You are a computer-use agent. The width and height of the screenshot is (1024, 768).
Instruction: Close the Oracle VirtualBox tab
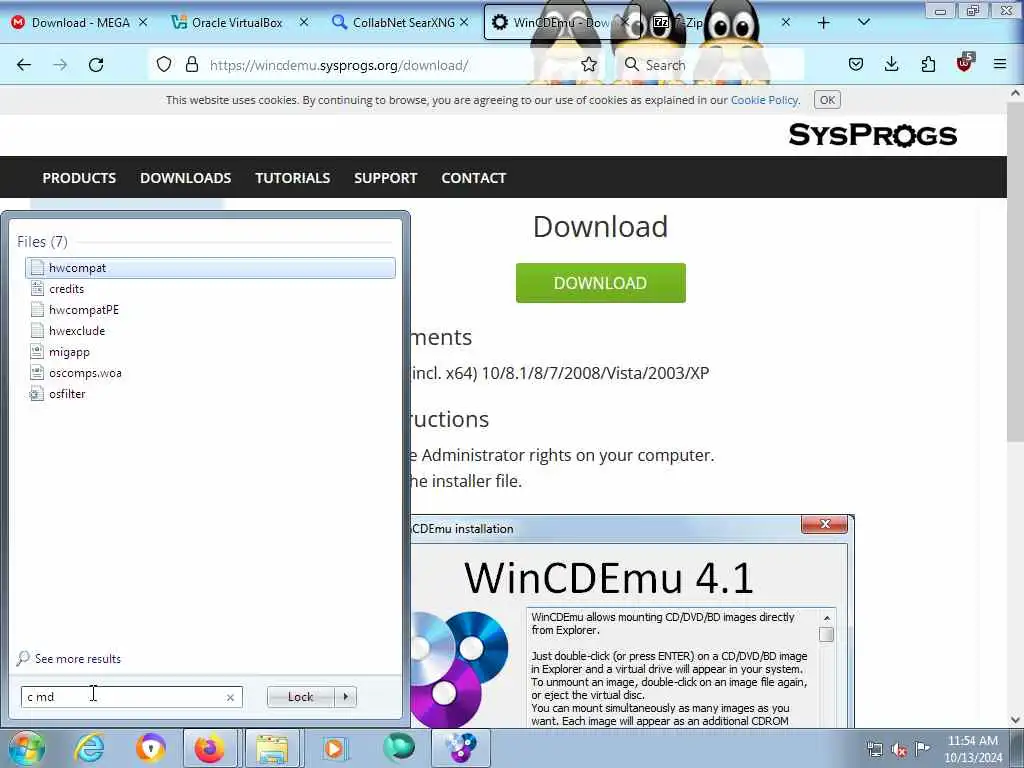(304, 22)
